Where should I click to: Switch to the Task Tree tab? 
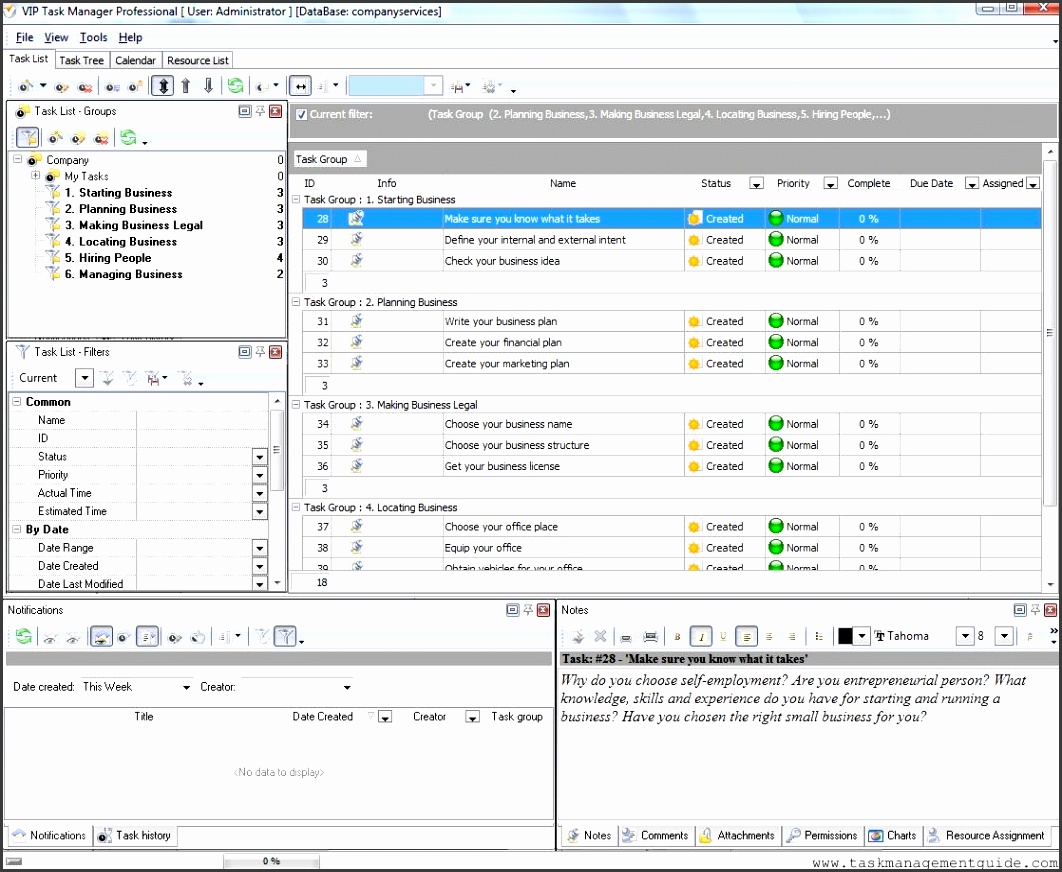81,60
